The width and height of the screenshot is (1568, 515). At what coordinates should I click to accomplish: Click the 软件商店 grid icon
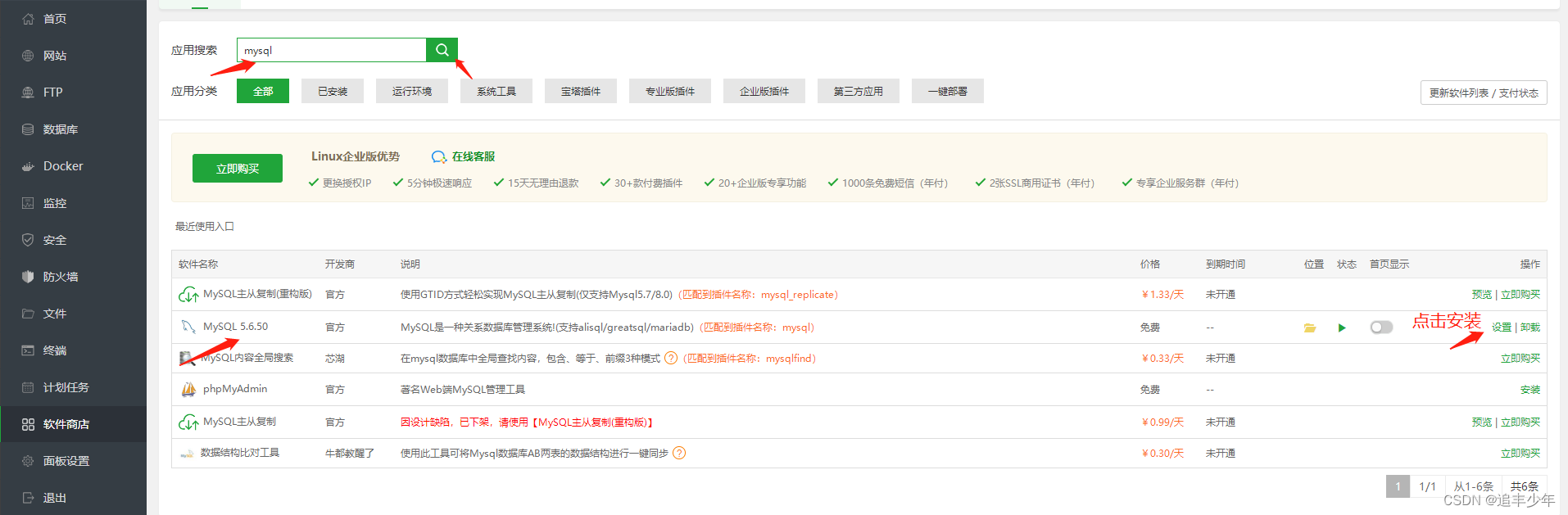tap(28, 424)
